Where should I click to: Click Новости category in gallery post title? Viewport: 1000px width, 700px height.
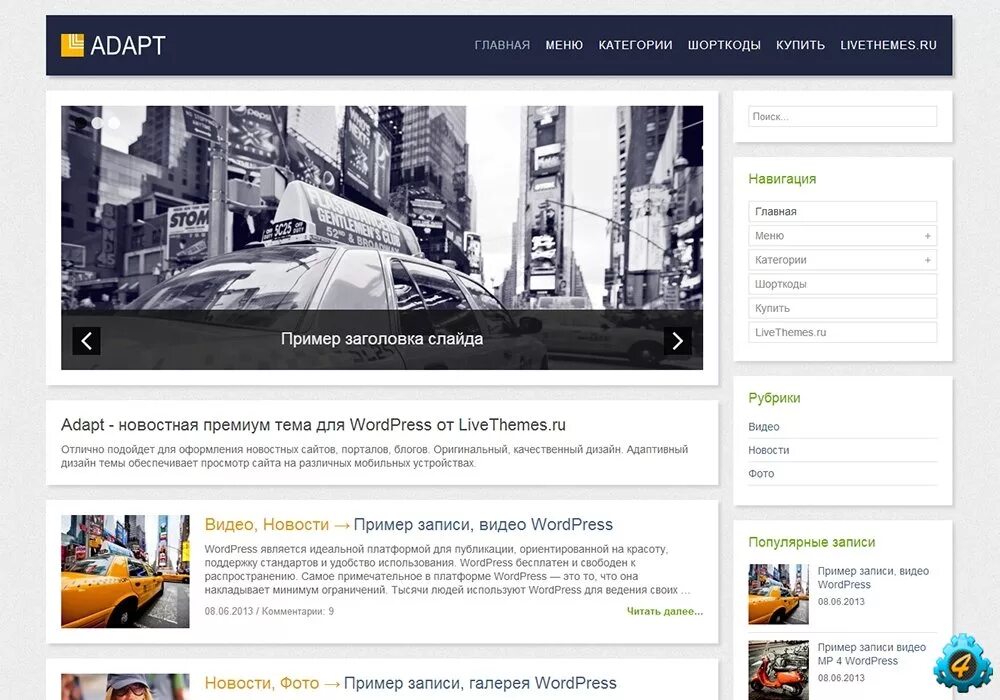tap(237, 683)
